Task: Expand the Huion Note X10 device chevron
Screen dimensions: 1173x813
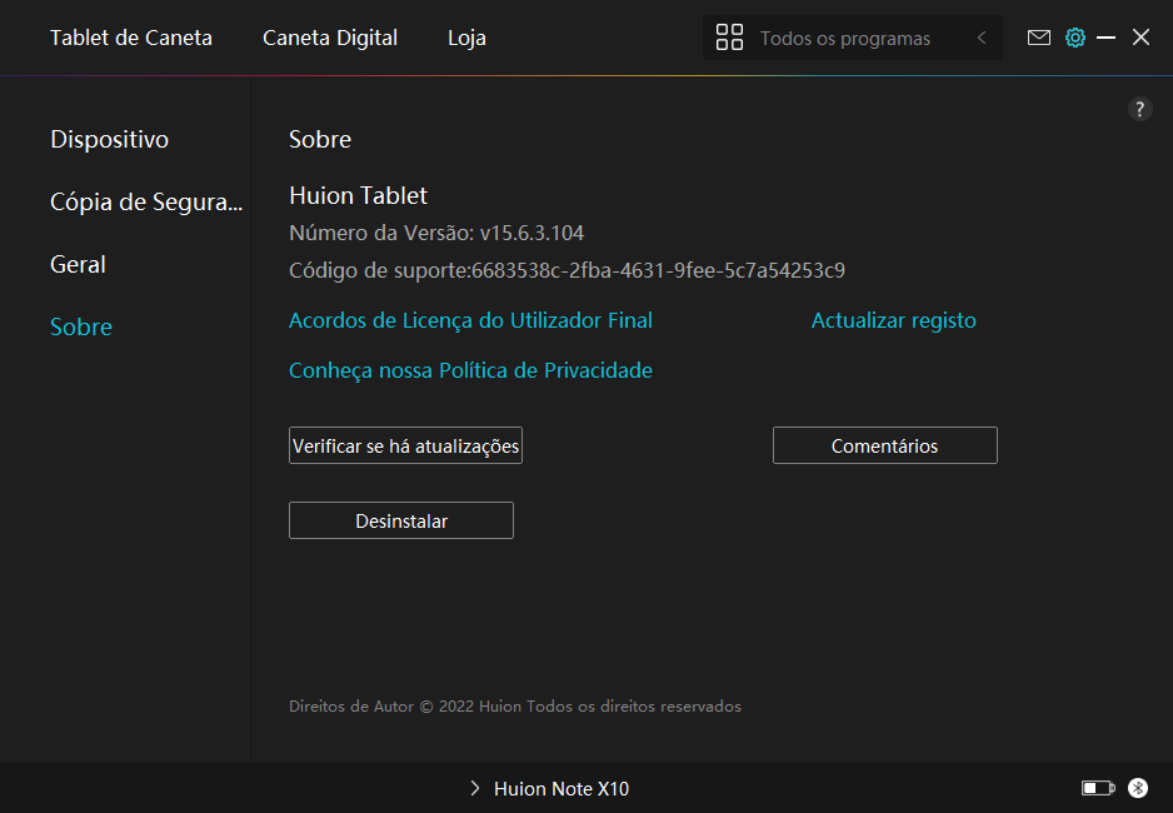Action: coord(475,789)
